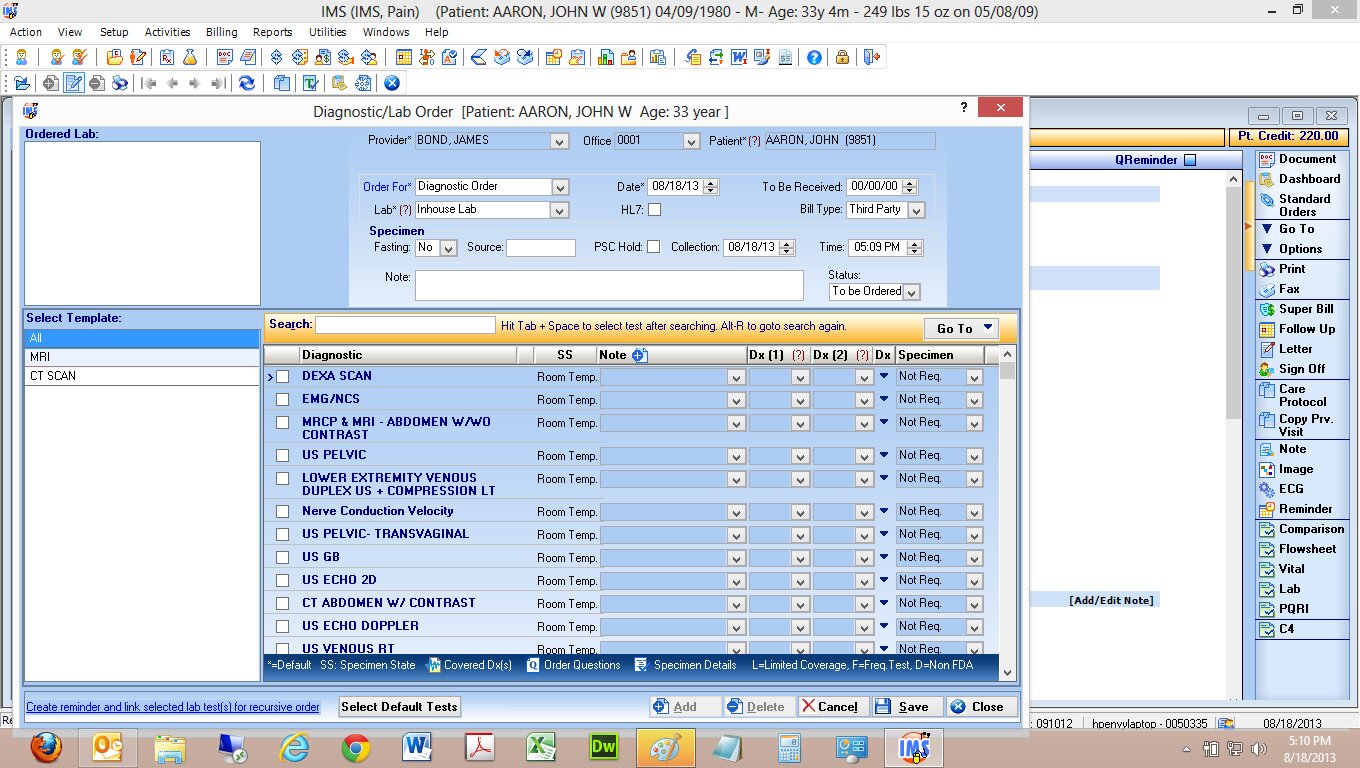The width and height of the screenshot is (1360, 768).
Task: Click the Save button
Action: [x=903, y=707]
